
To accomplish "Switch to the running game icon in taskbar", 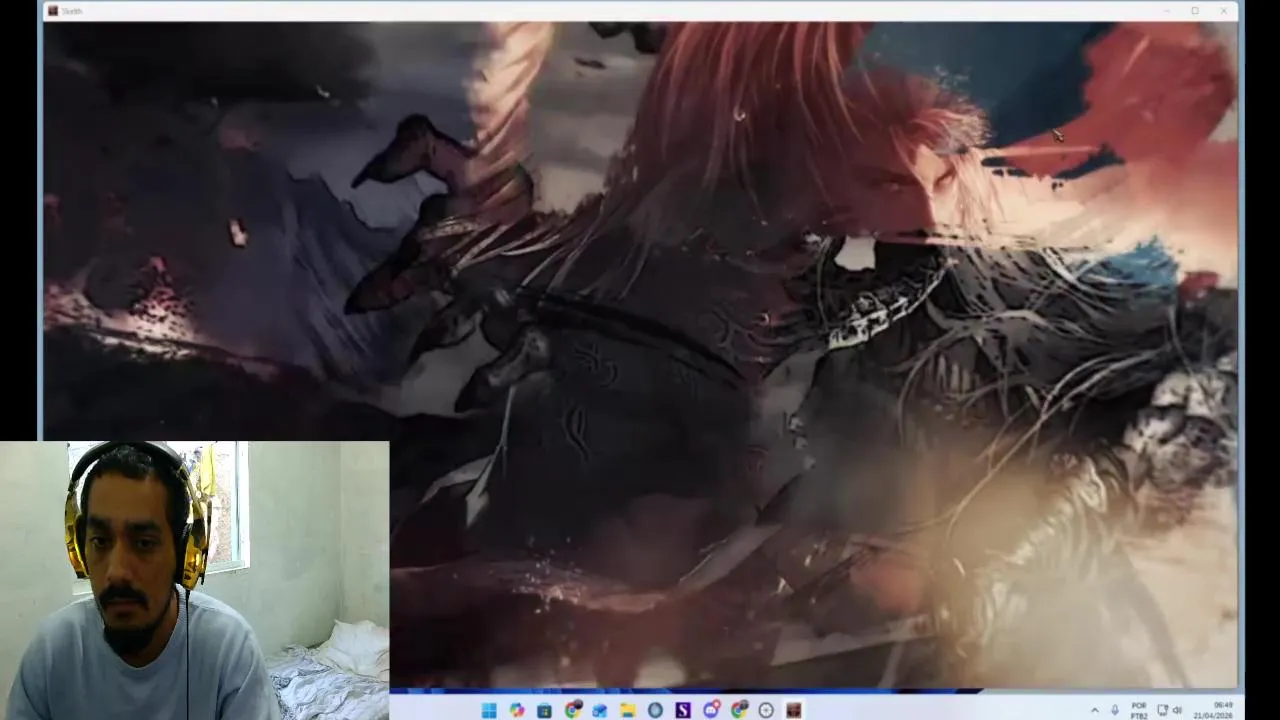I will [794, 710].
